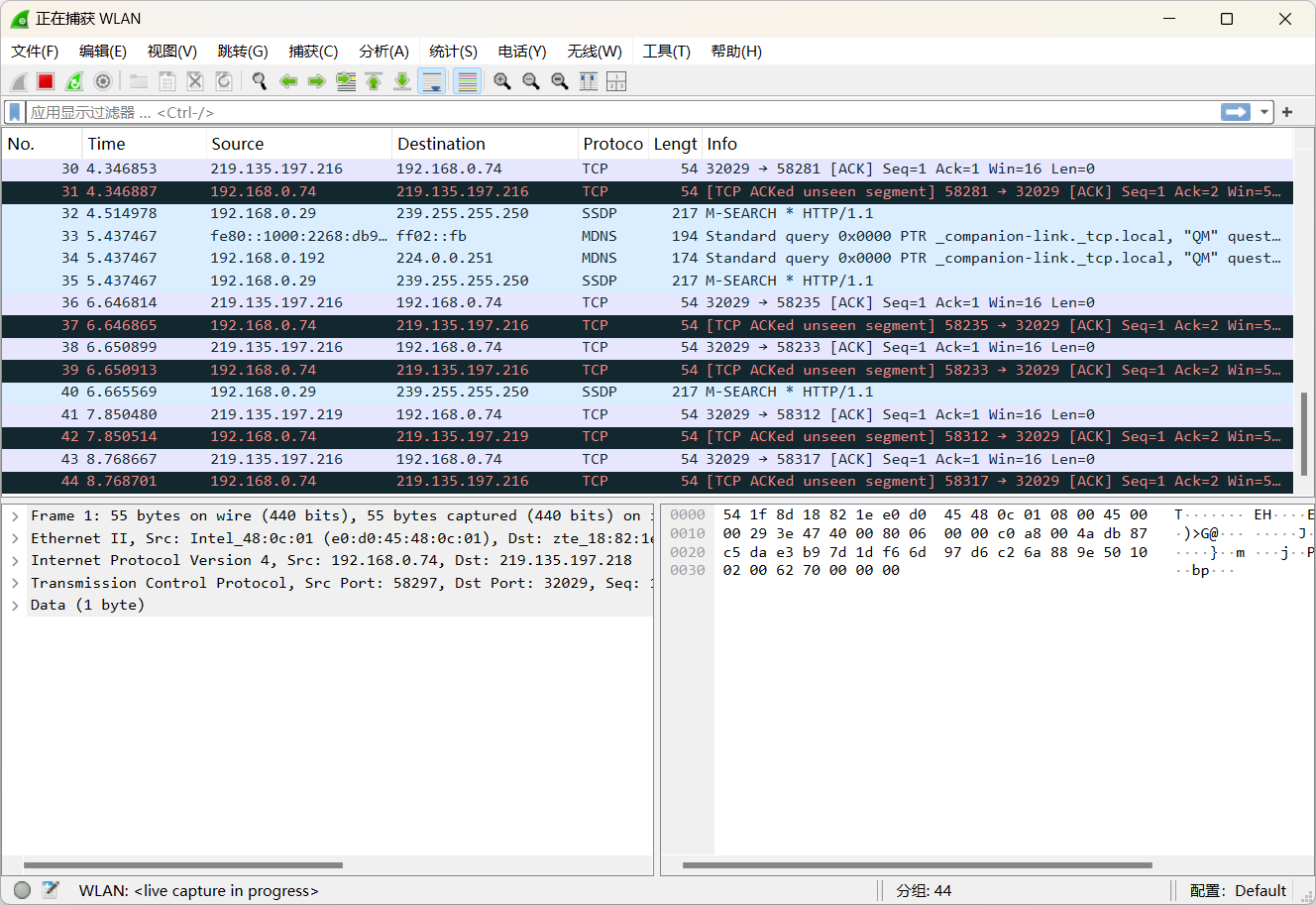Open the 编辑(E) menu
Viewport: 1316px width, 905px height.
pyautogui.click(x=103, y=52)
